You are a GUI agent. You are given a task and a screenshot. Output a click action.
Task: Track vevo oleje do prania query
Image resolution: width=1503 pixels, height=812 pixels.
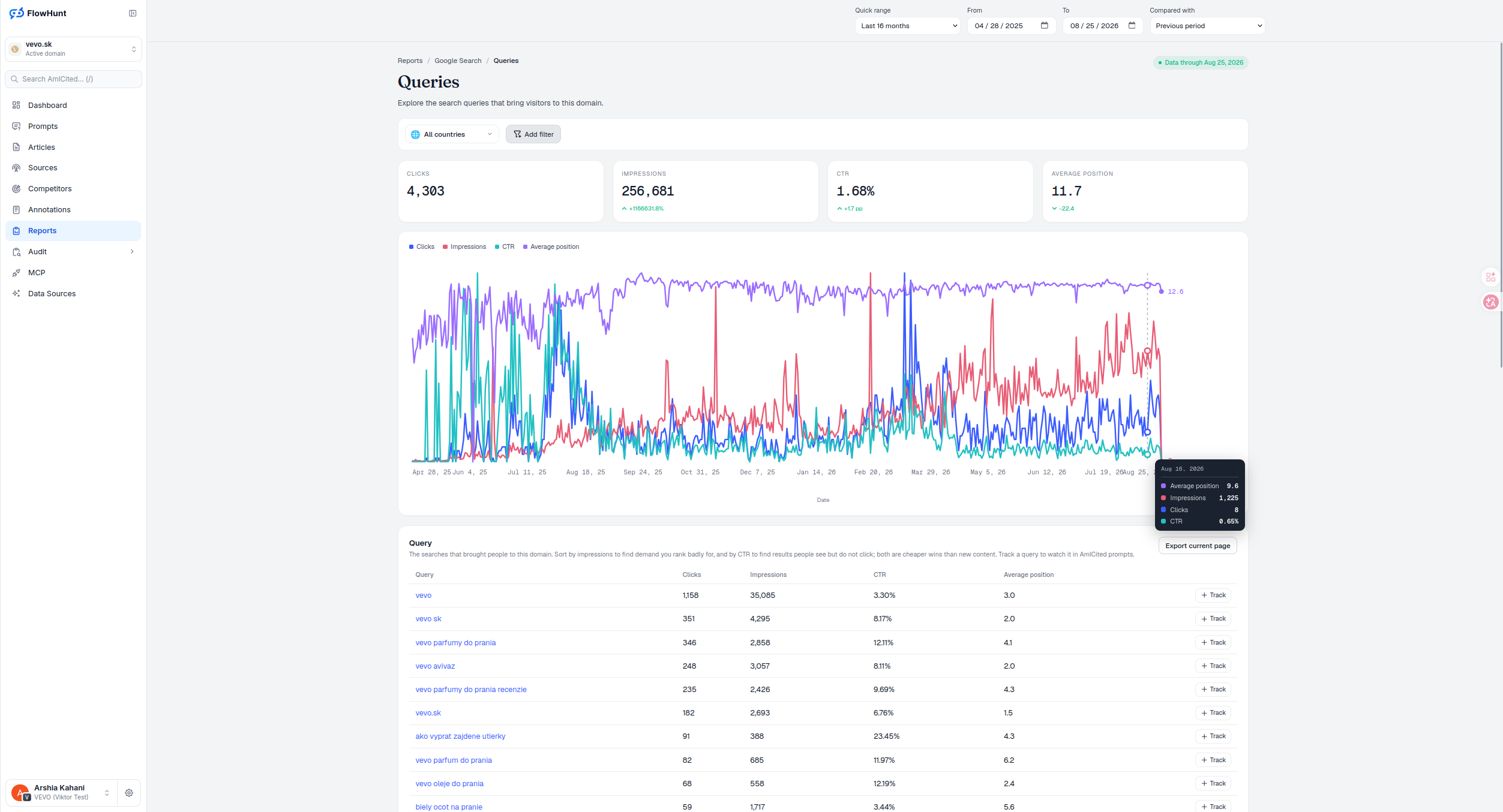(x=1213, y=784)
